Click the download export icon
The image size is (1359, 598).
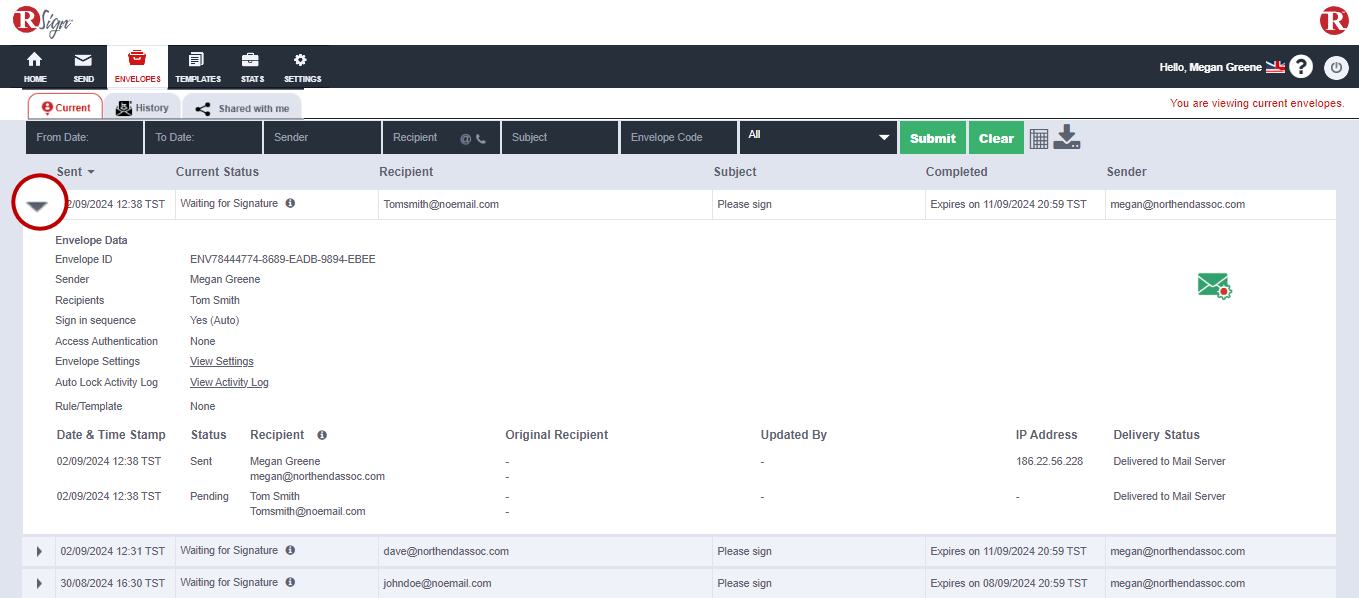pyautogui.click(x=1067, y=137)
